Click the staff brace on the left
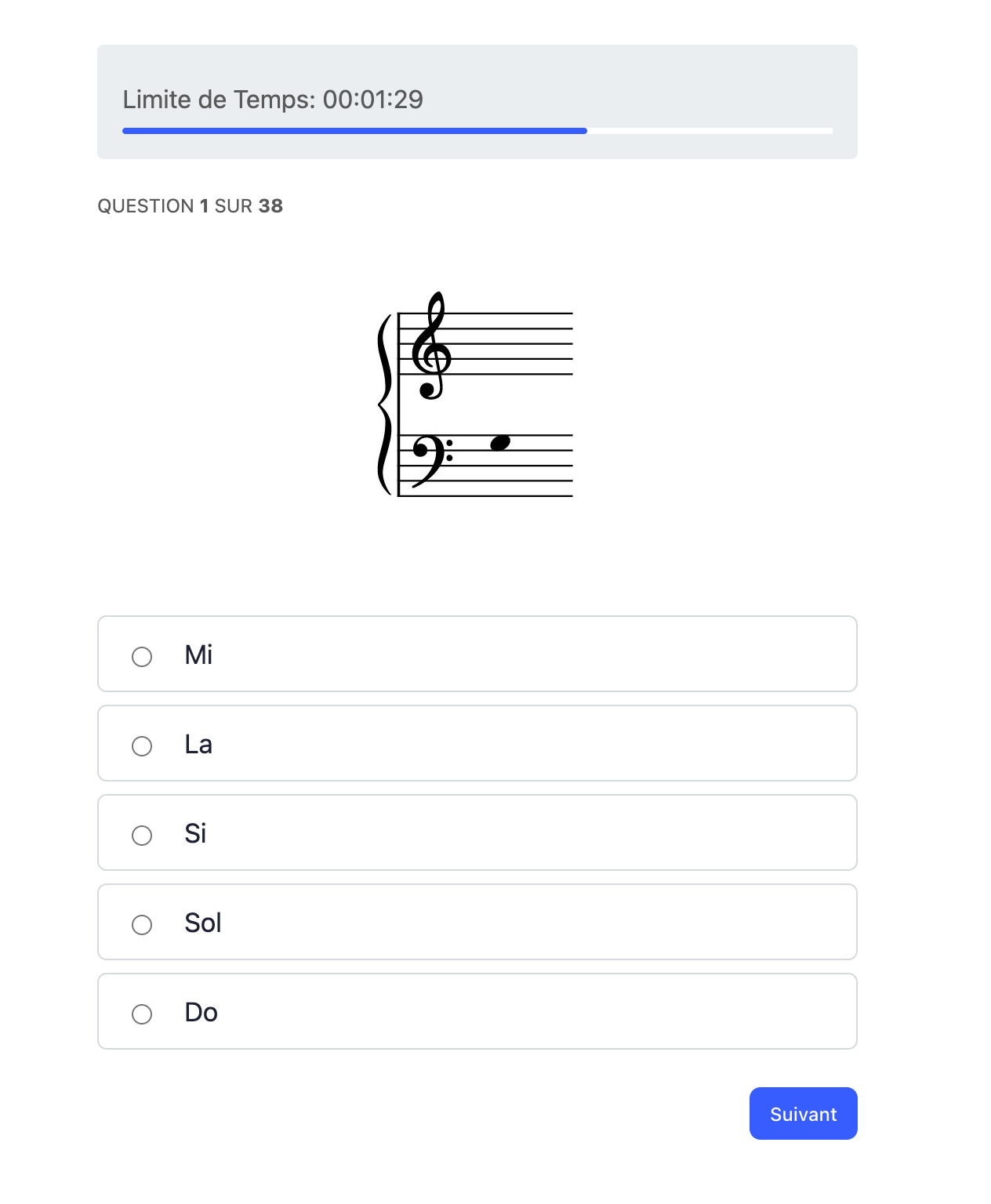The image size is (991, 1204). click(384, 404)
